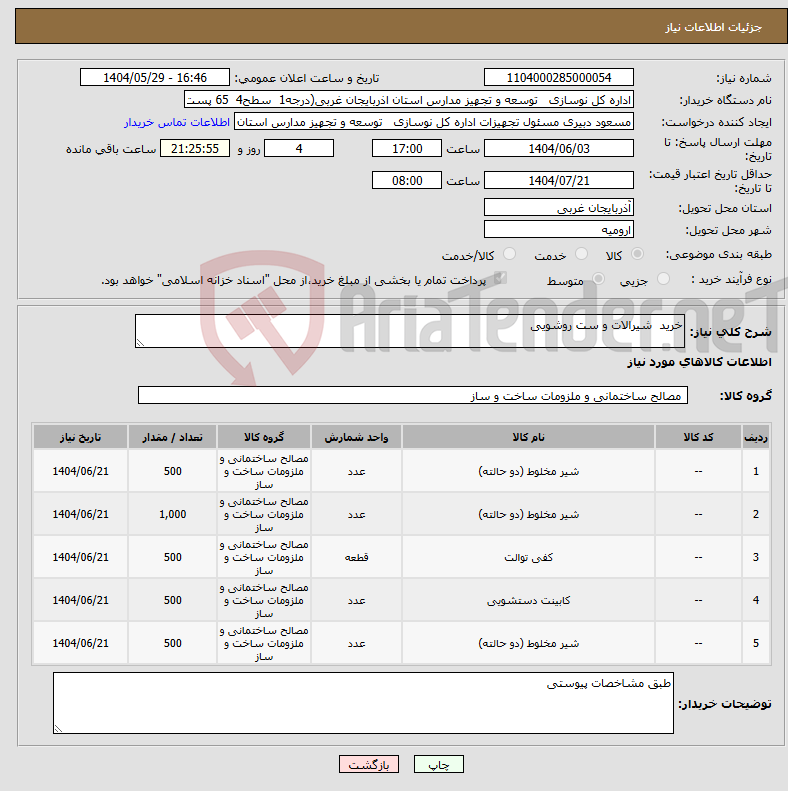
Task: Click the کابینت دستشویی item name
Action: point(528,600)
